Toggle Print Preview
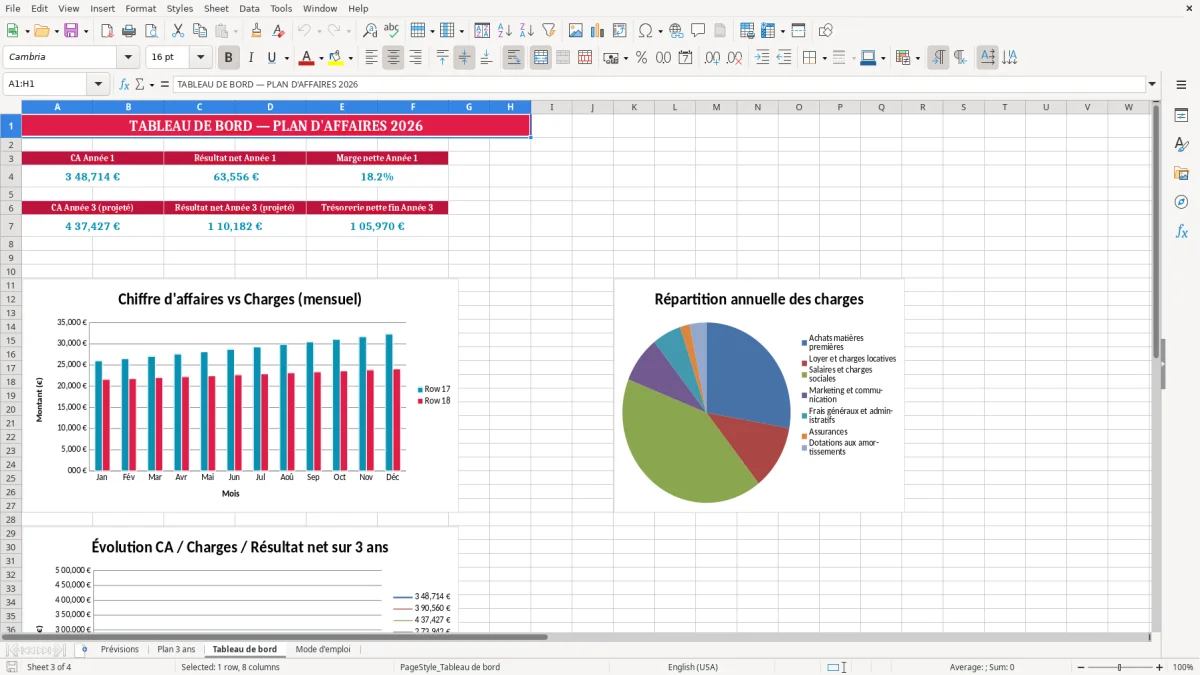1200x675 pixels. [151, 31]
